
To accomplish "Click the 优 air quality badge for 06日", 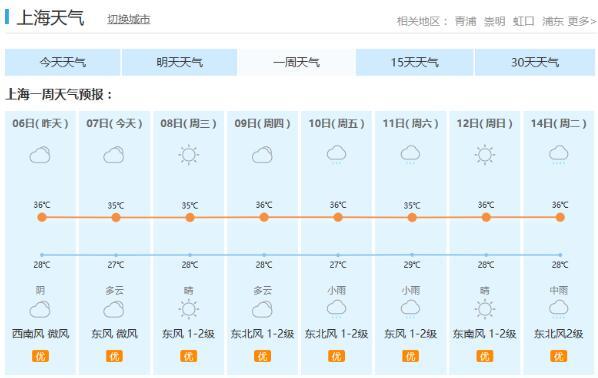I will [40, 356].
